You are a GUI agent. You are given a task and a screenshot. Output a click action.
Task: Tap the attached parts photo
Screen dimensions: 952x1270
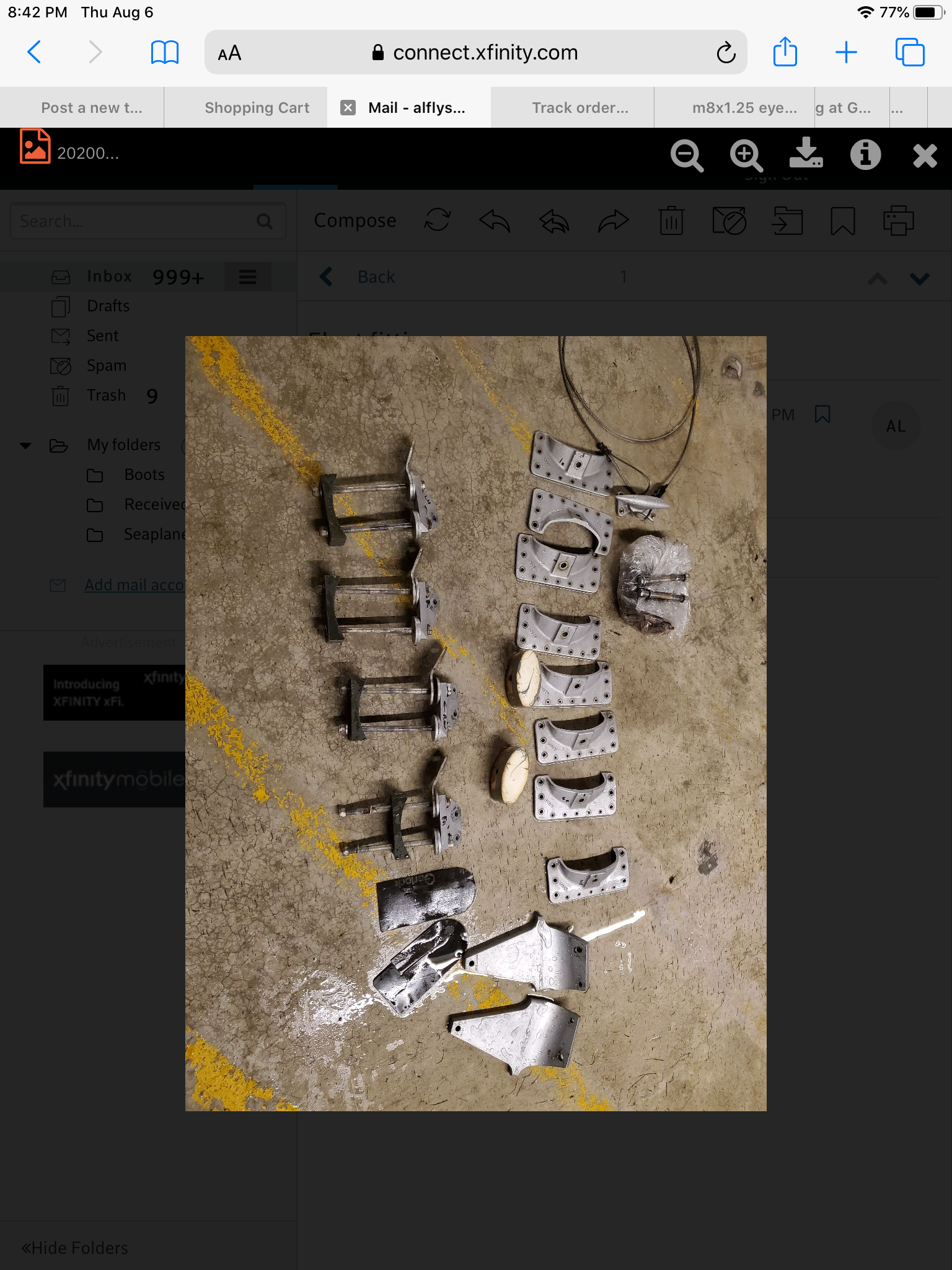(x=475, y=723)
